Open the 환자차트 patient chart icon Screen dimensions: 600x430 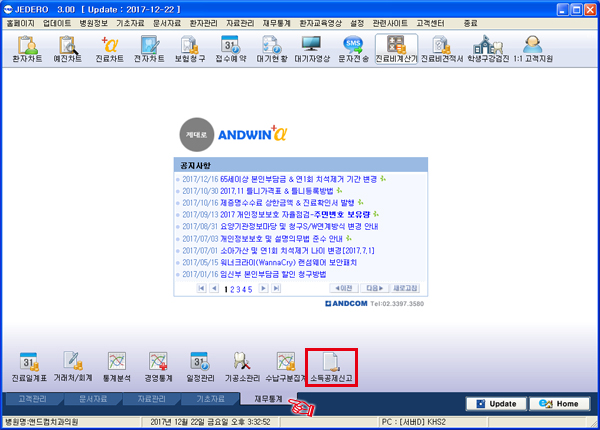[27, 49]
